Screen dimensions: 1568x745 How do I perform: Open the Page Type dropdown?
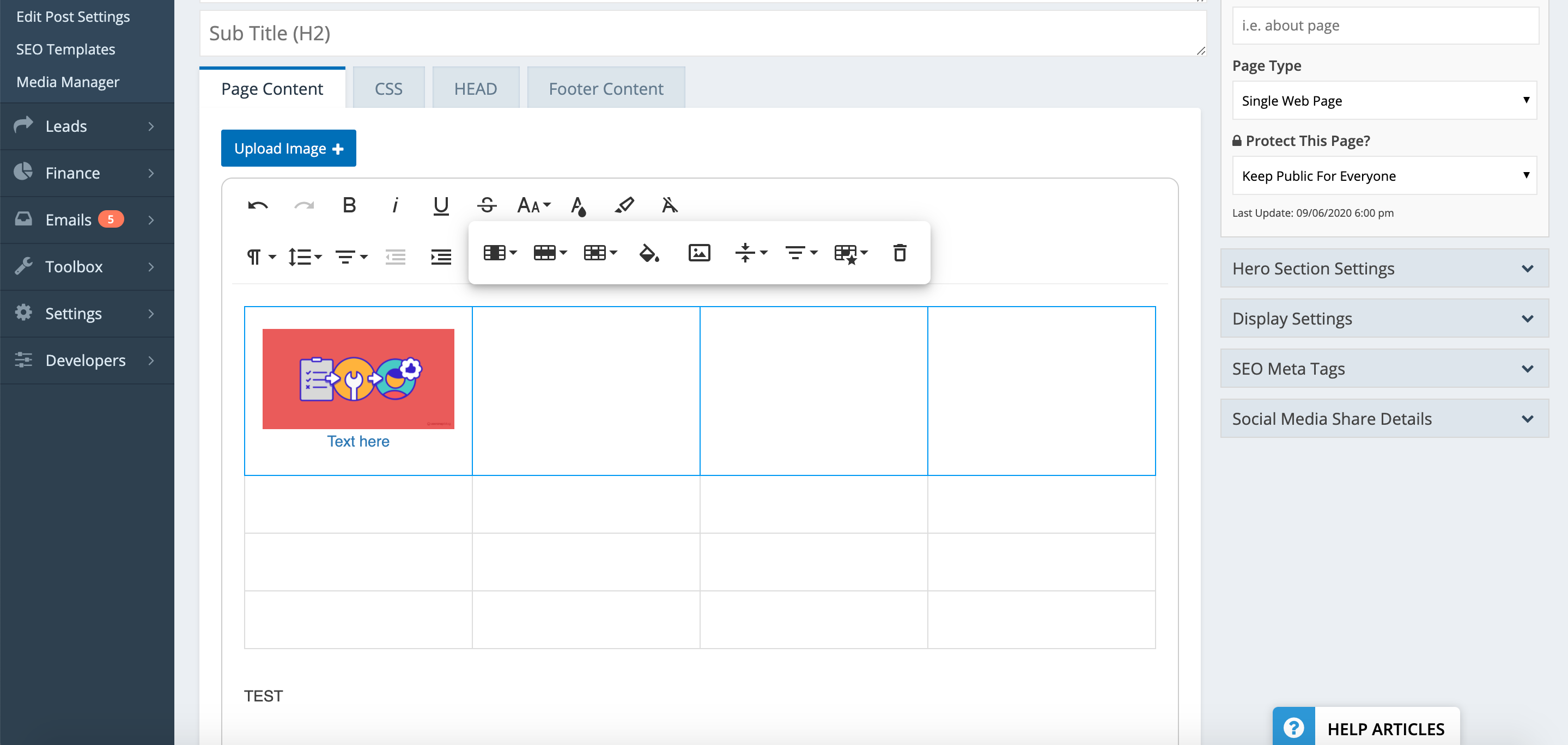pyautogui.click(x=1384, y=100)
